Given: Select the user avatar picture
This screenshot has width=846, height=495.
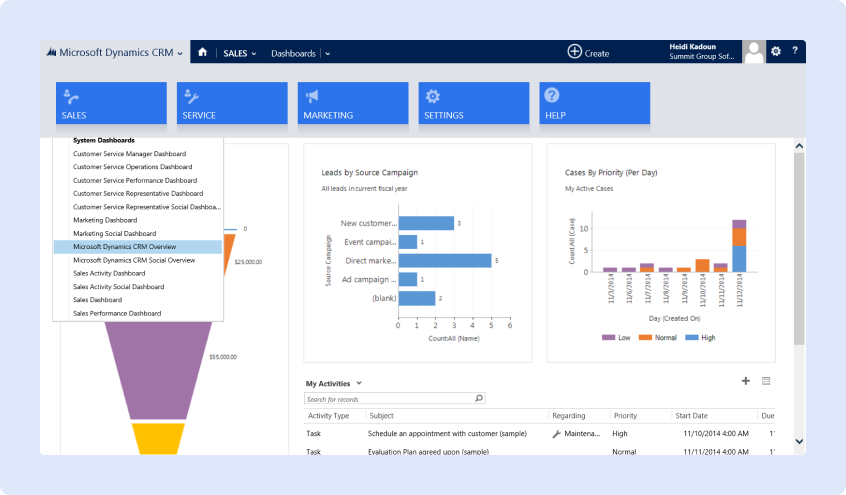Looking at the screenshot, I should tap(754, 52).
